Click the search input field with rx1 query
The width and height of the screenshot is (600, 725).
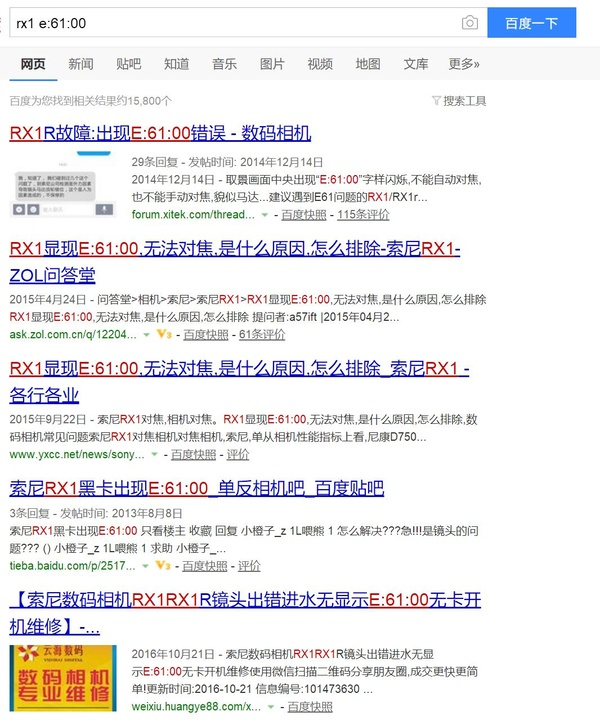[x=236, y=23]
